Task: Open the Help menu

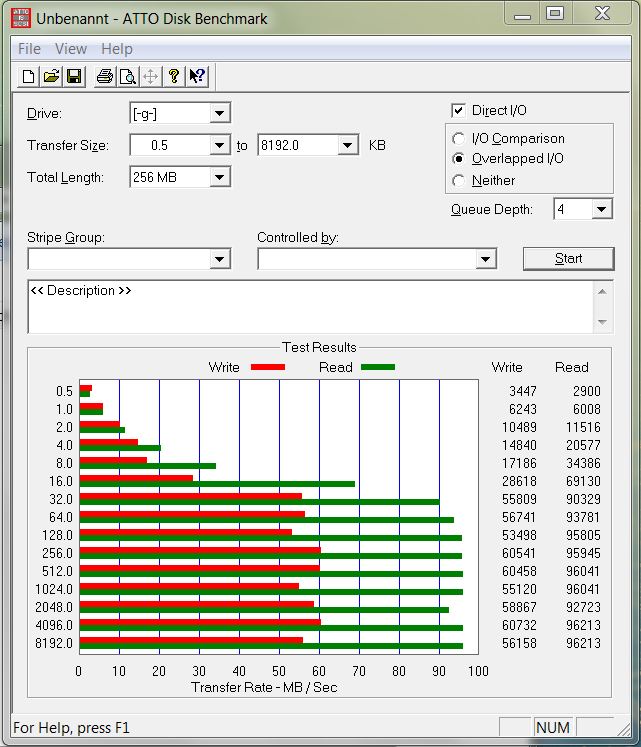Action: point(117,49)
